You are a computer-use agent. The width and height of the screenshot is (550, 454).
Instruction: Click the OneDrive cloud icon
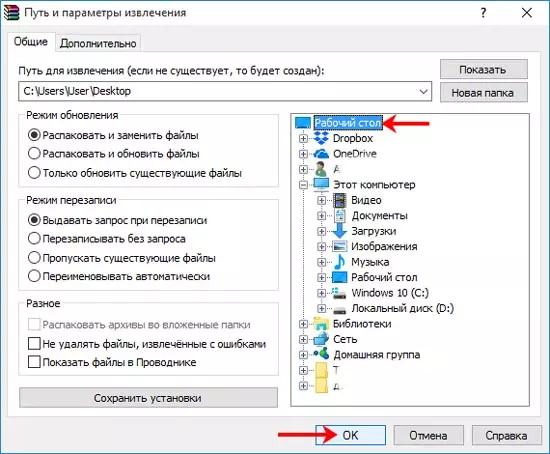click(x=321, y=154)
